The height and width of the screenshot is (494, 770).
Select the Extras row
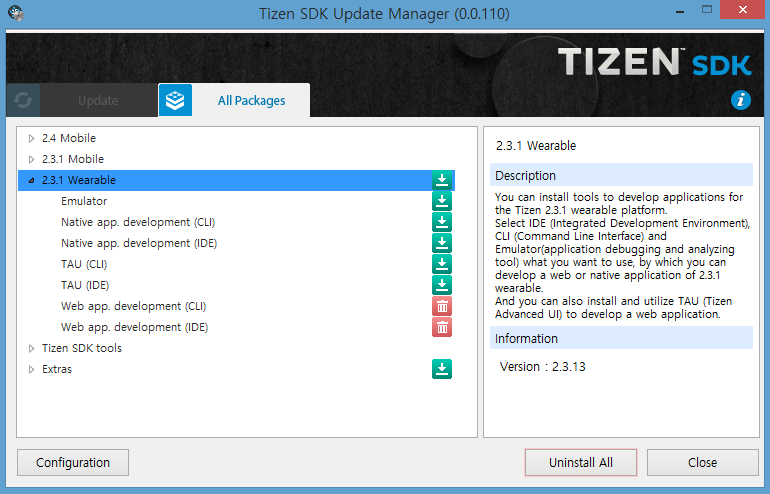(x=236, y=369)
